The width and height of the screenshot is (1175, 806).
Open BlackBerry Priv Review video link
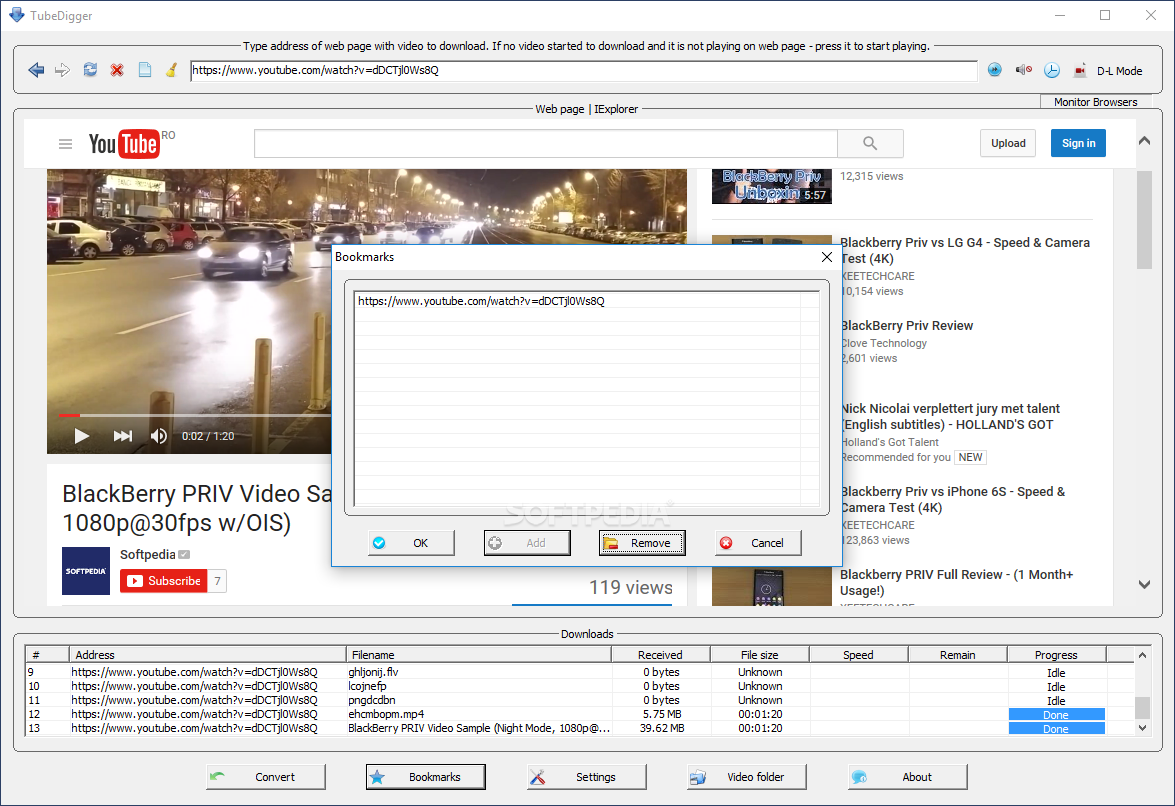tap(907, 326)
